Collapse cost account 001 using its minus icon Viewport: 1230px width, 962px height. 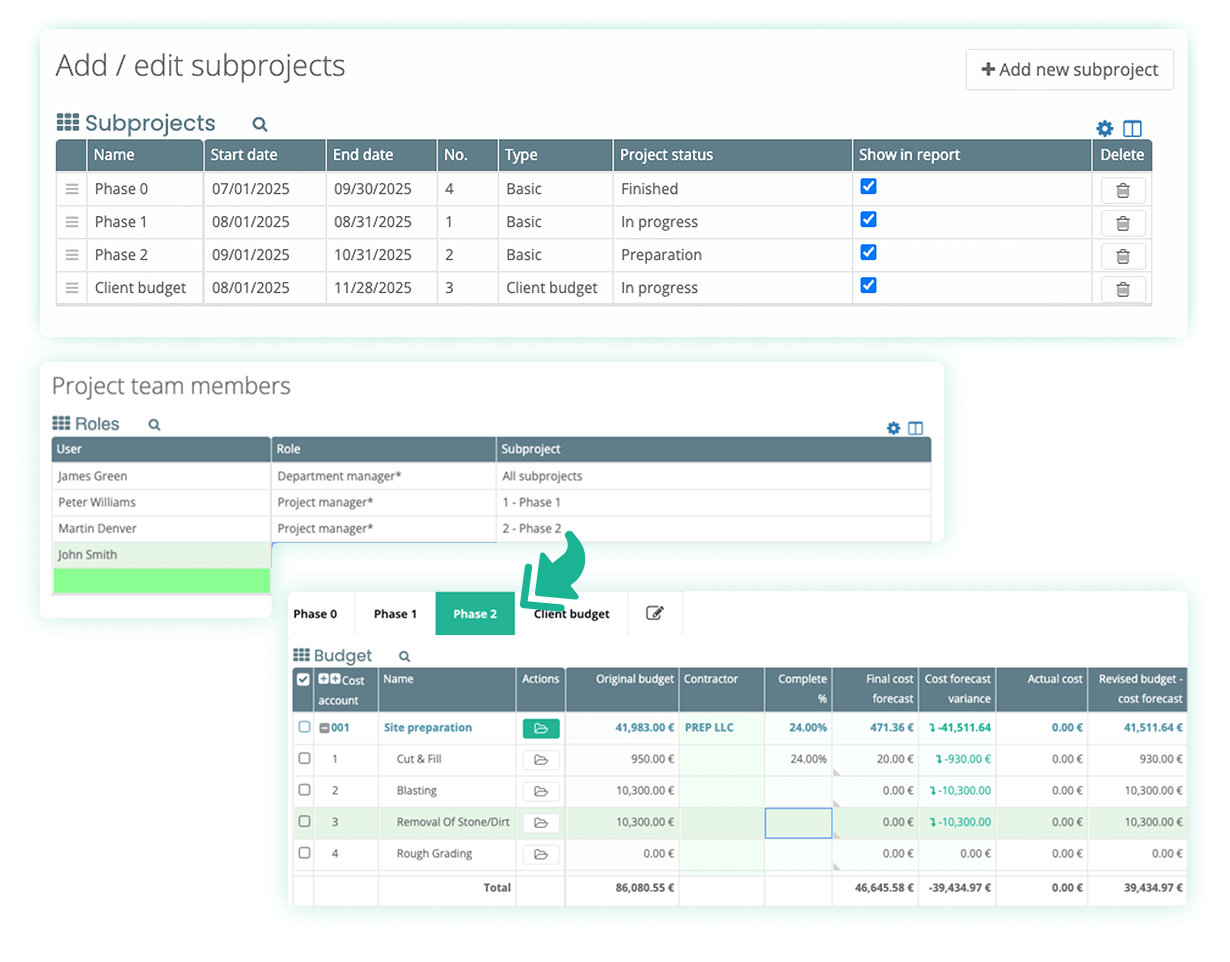(326, 728)
